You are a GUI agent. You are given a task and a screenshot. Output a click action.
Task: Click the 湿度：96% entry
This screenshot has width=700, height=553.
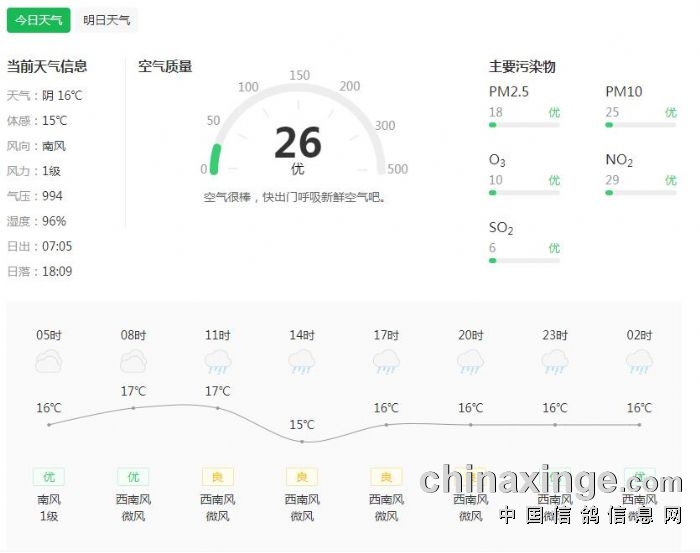coord(37,221)
